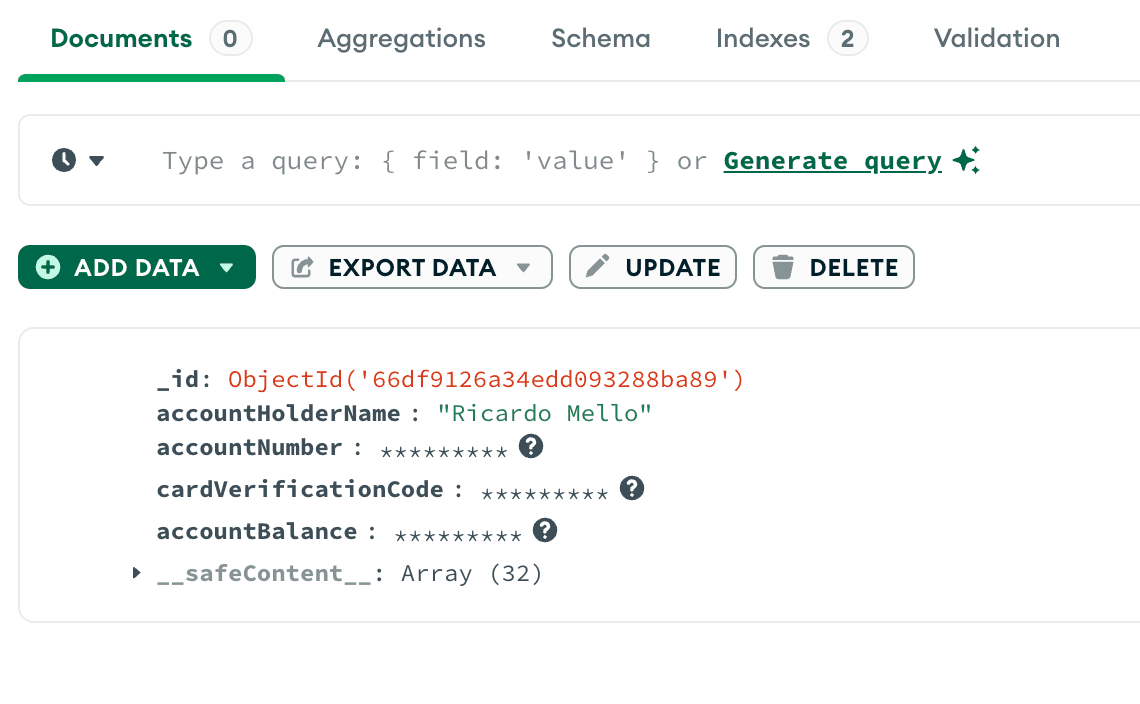The height and width of the screenshot is (704, 1140).
Task: Switch to the Aggregations tab
Action: click(x=401, y=39)
